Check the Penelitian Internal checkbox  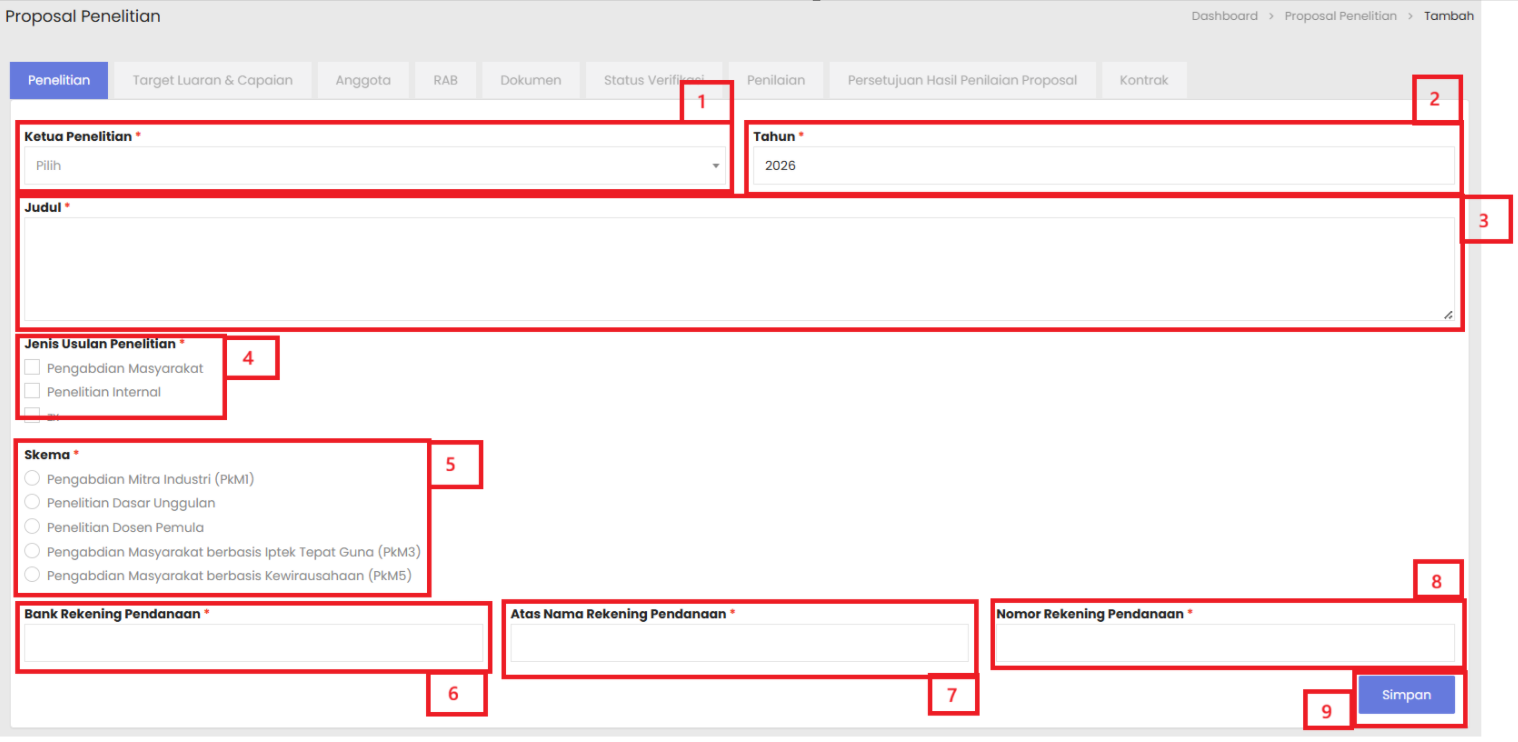tap(32, 392)
